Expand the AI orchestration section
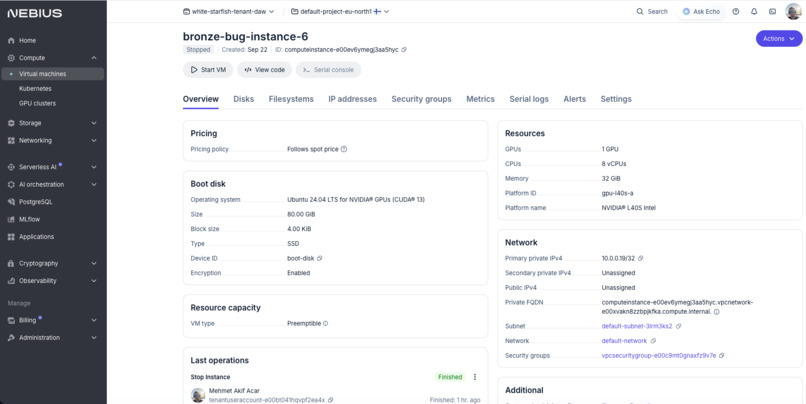The image size is (806, 404). pyautogui.click(x=94, y=185)
